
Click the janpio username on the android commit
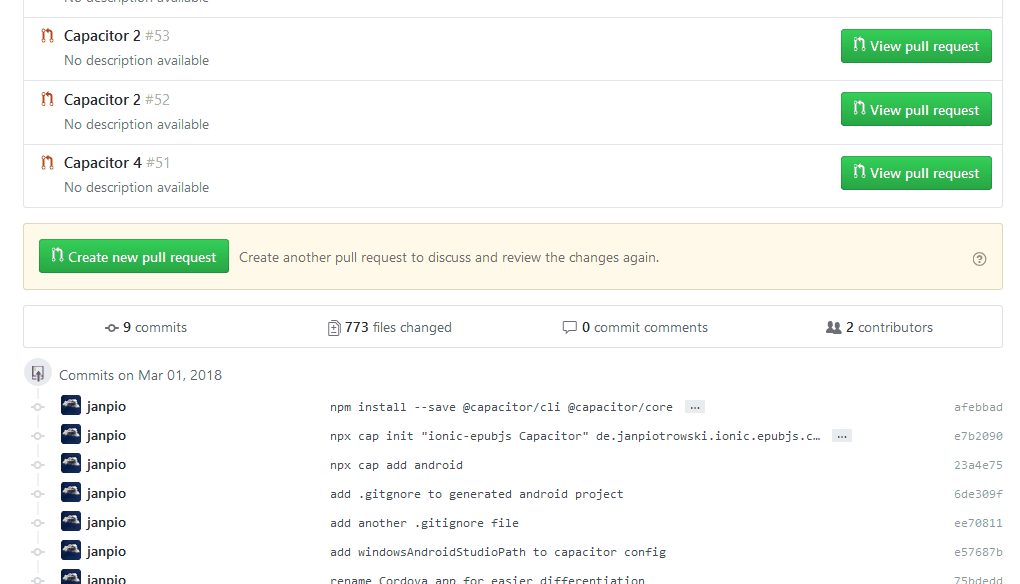point(107,464)
